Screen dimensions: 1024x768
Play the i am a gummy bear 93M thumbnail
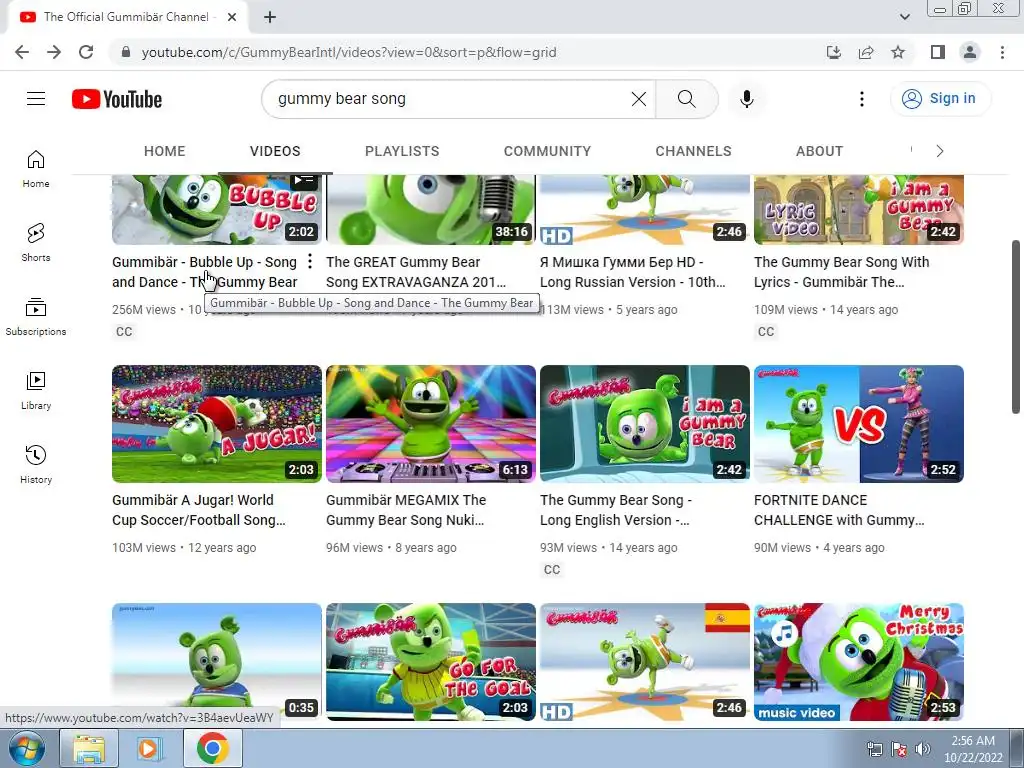[645, 424]
